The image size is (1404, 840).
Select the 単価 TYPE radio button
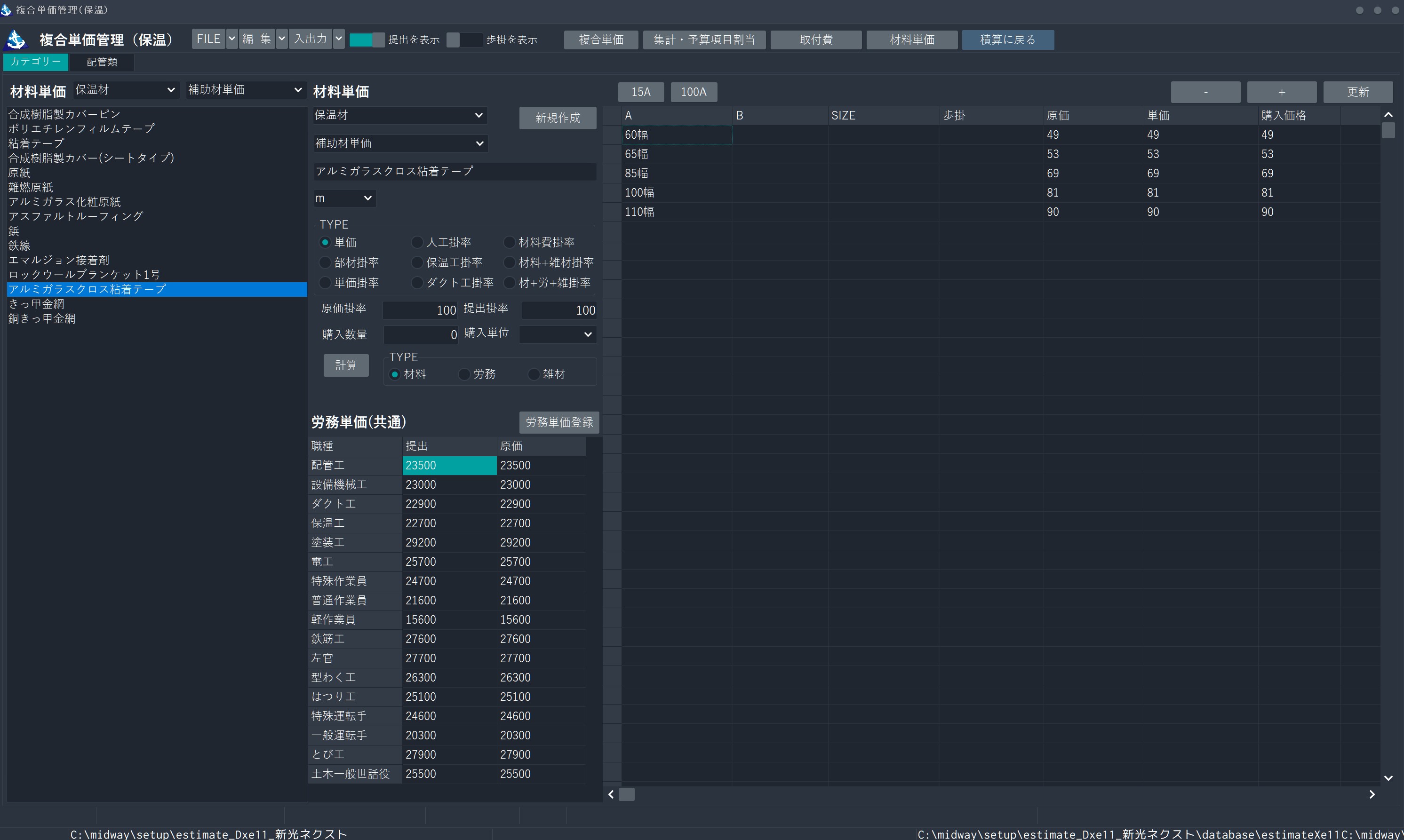click(325, 242)
